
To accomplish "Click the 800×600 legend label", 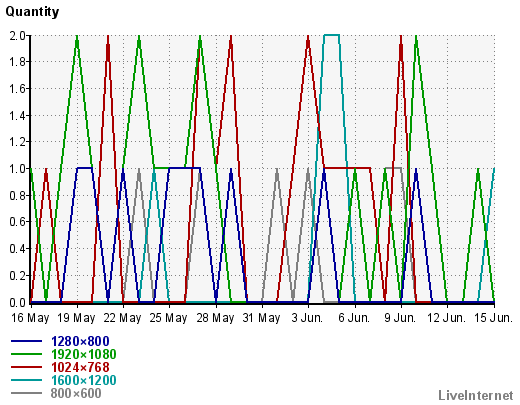I will point(76,393).
